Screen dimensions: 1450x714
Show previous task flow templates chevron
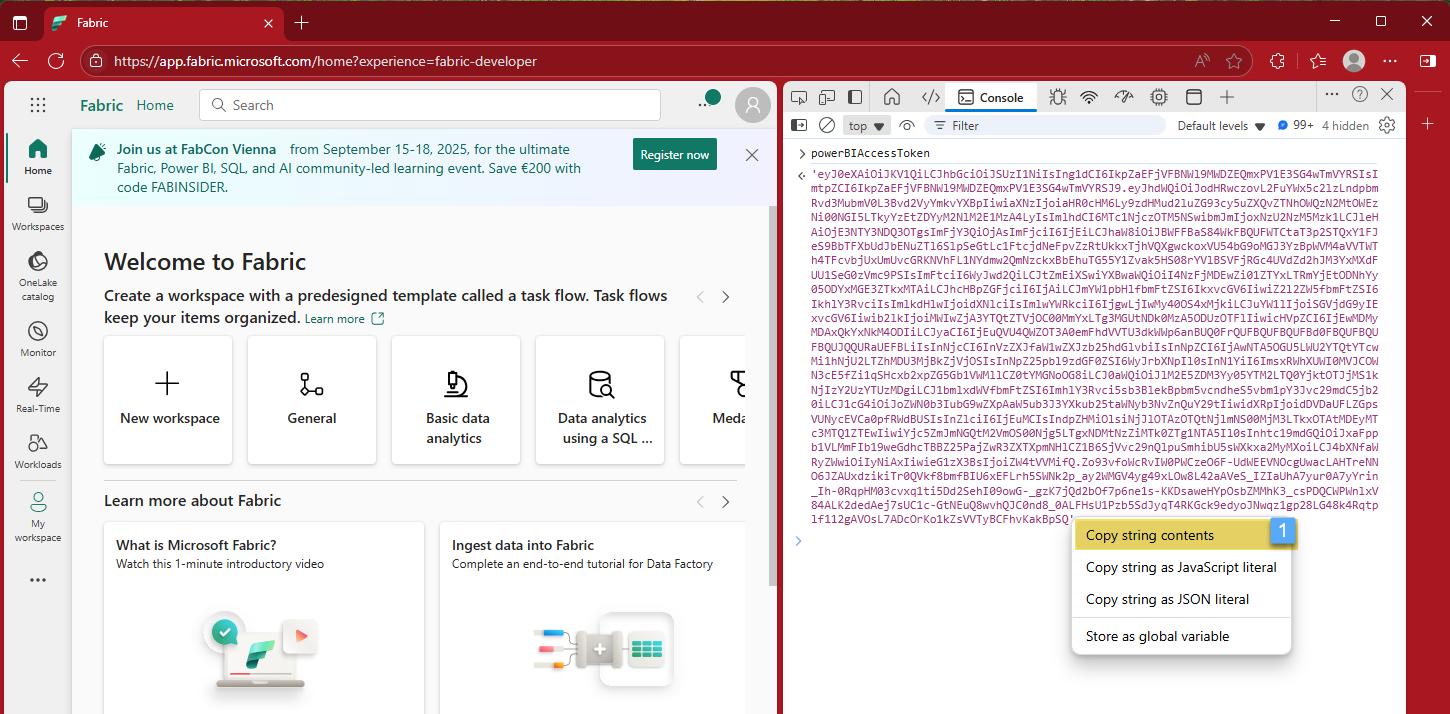[x=700, y=297]
